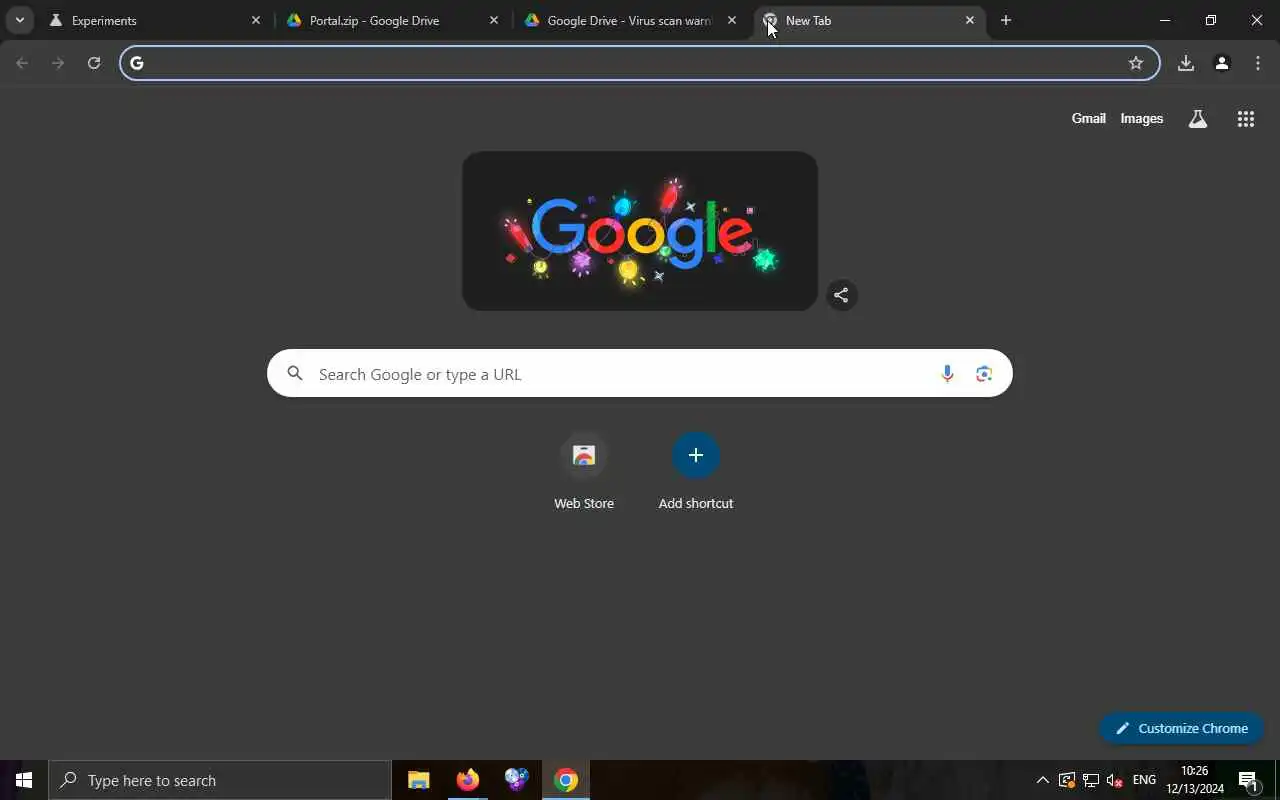Start voice search with the microphone
The image size is (1280, 800).
pyautogui.click(x=947, y=374)
